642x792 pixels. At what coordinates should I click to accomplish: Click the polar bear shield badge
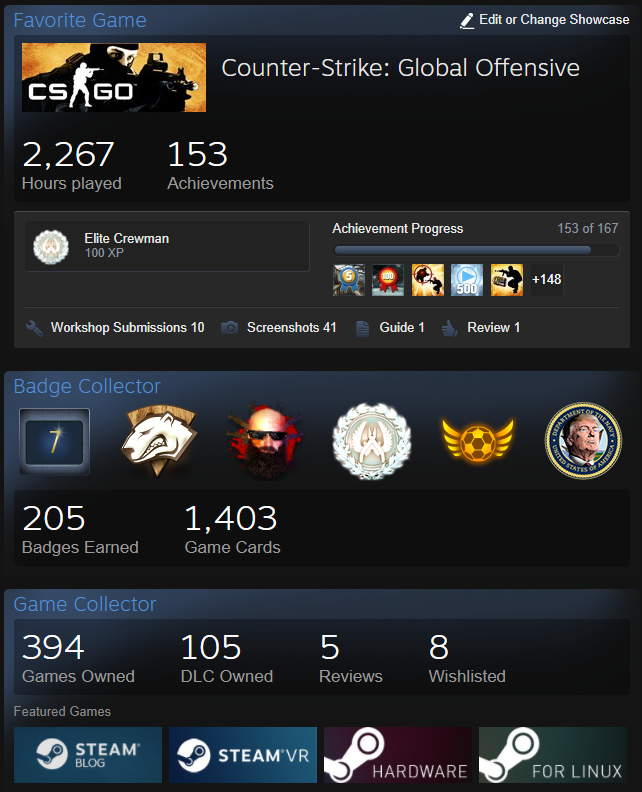click(x=159, y=441)
